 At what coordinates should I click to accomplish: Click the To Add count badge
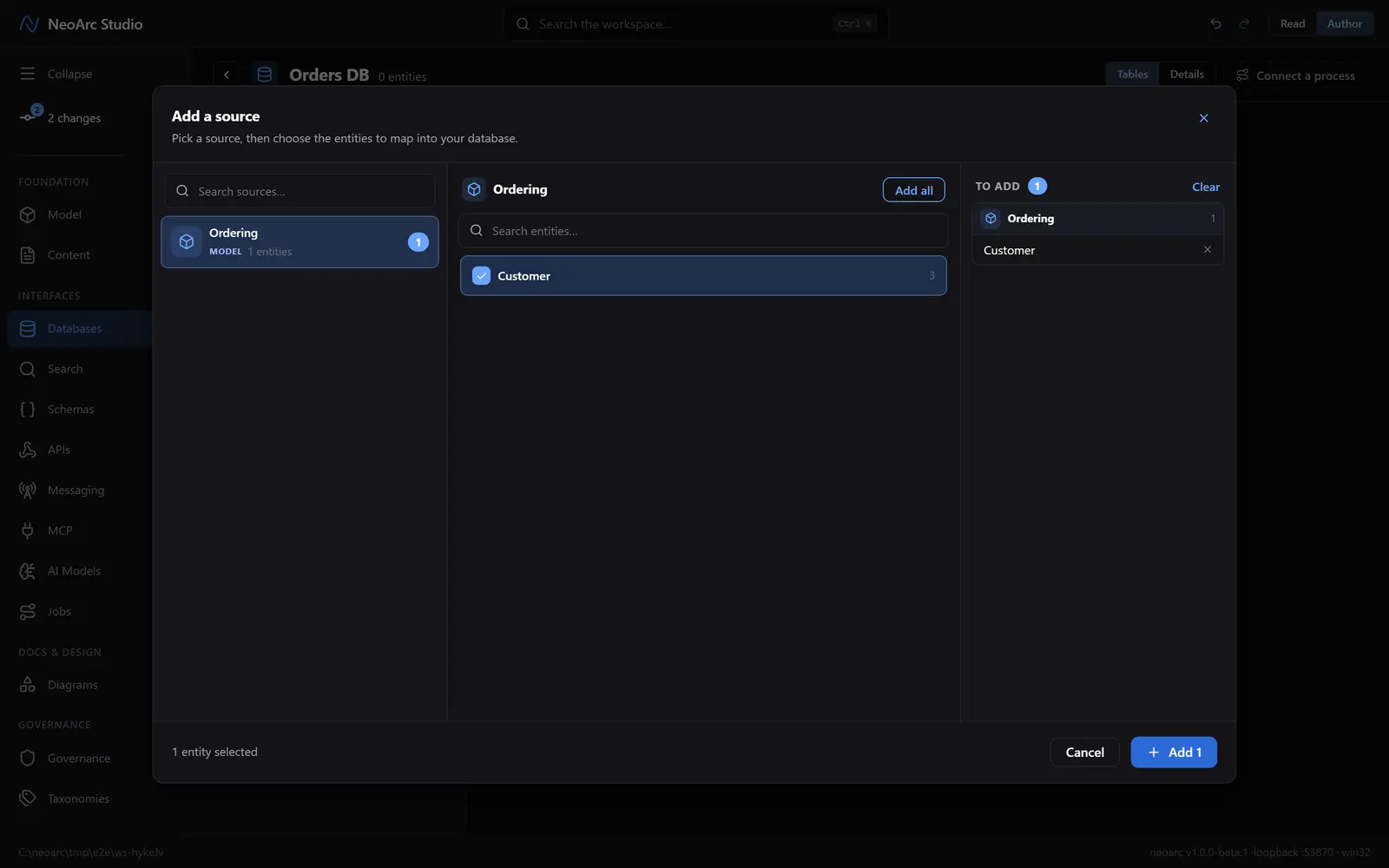click(x=1037, y=187)
